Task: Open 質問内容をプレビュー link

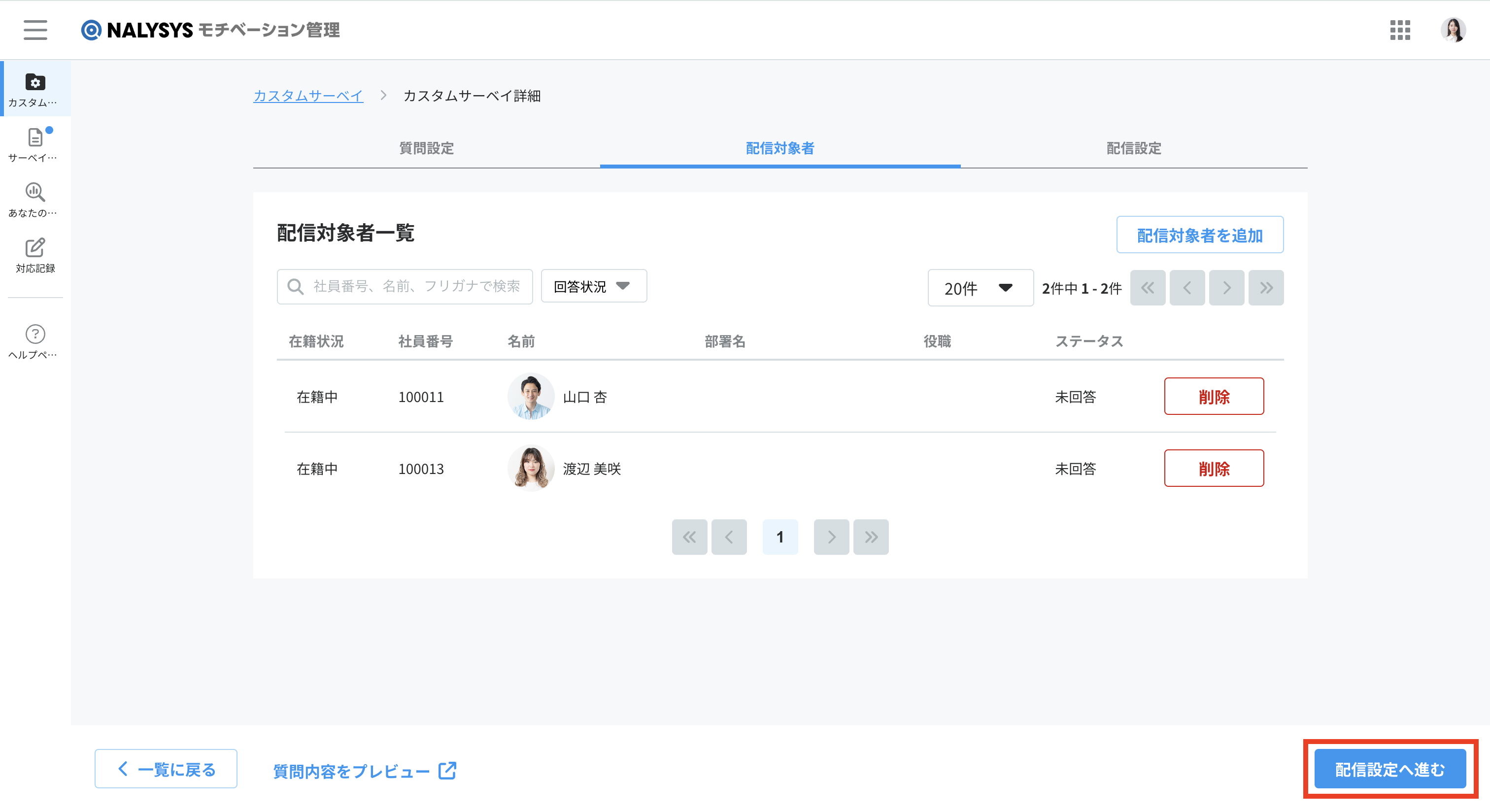Action: 365,770
